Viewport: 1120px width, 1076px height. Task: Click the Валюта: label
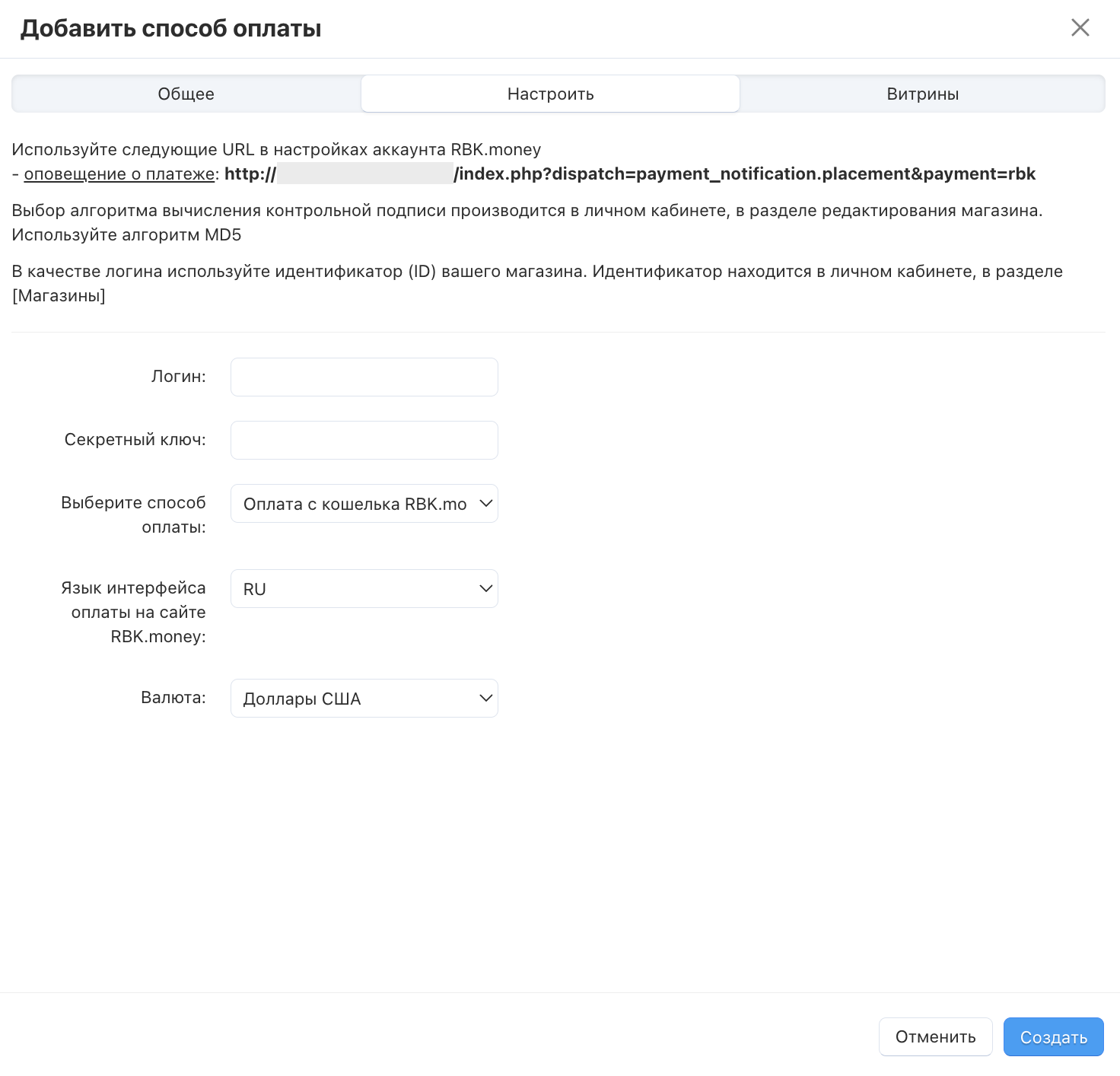pyautogui.click(x=173, y=698)
